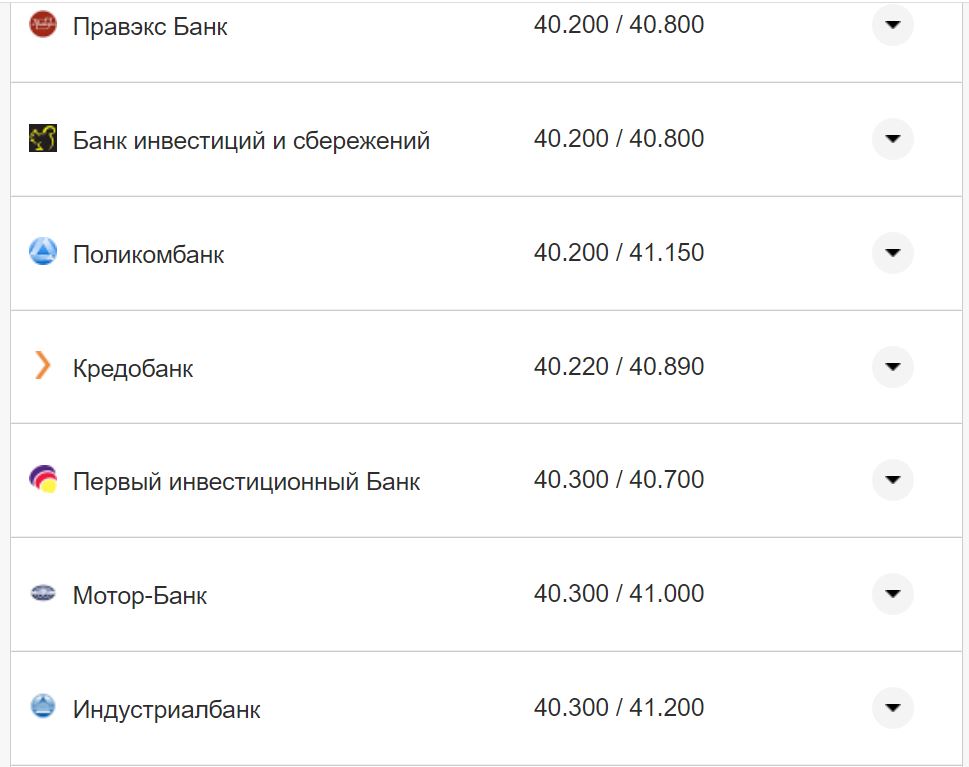Screen dimensions: 969x767
Task: Open the Поликомбанк dropdown arrow
Action: coord(891,253)
